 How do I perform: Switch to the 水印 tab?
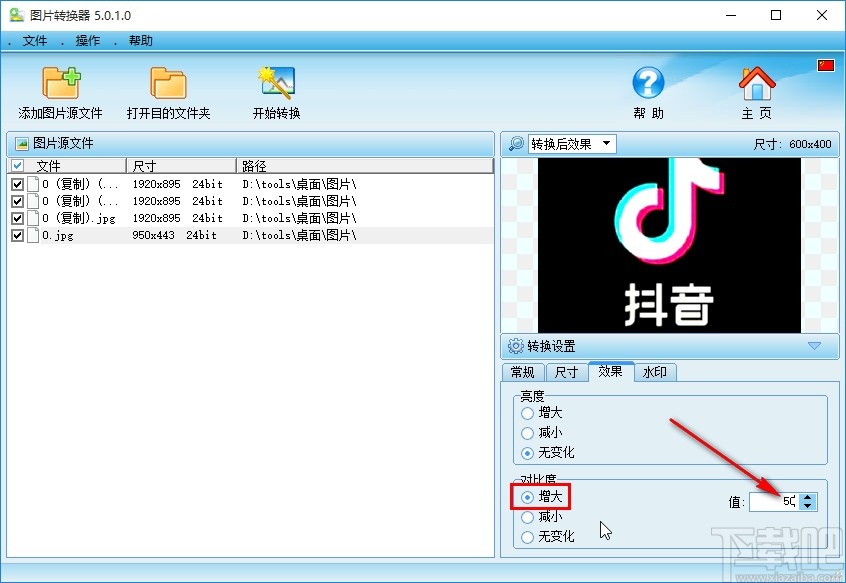pos(655,372)
